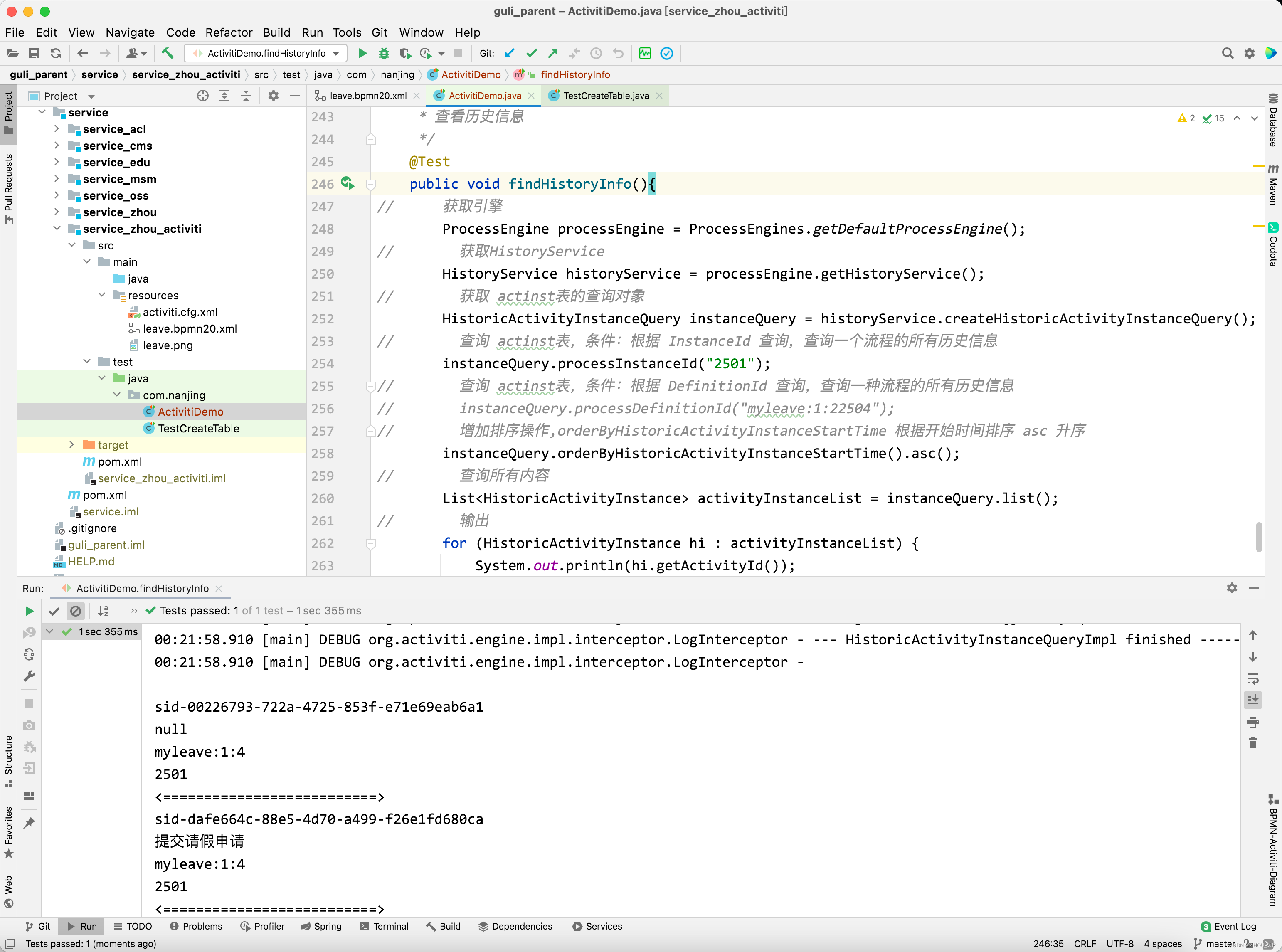This screenshot has width=1282, height=952.
Task: Click the Build project hammer icon
Action: [x=167, y=54]
